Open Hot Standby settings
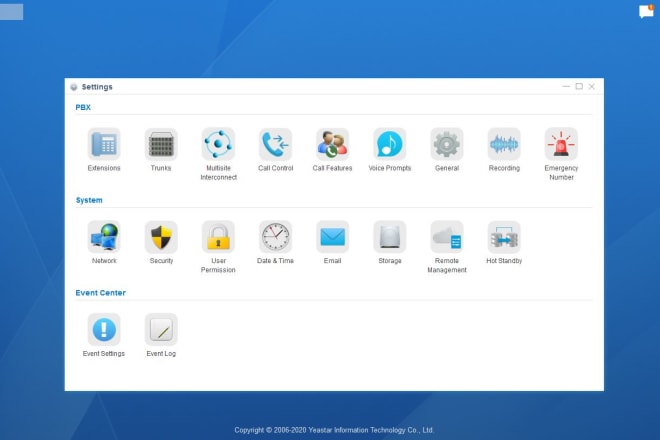The width and height of the screenshot is (660, 440). pyautogui.click(x=504, y=237)
